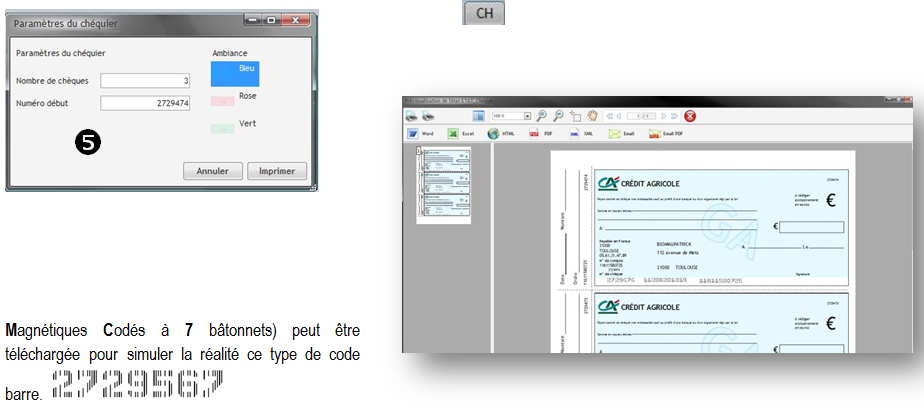The width and height of the screenshot is (924, 414).
Task: Go to previous page arrow
Action: pos(619,116)
